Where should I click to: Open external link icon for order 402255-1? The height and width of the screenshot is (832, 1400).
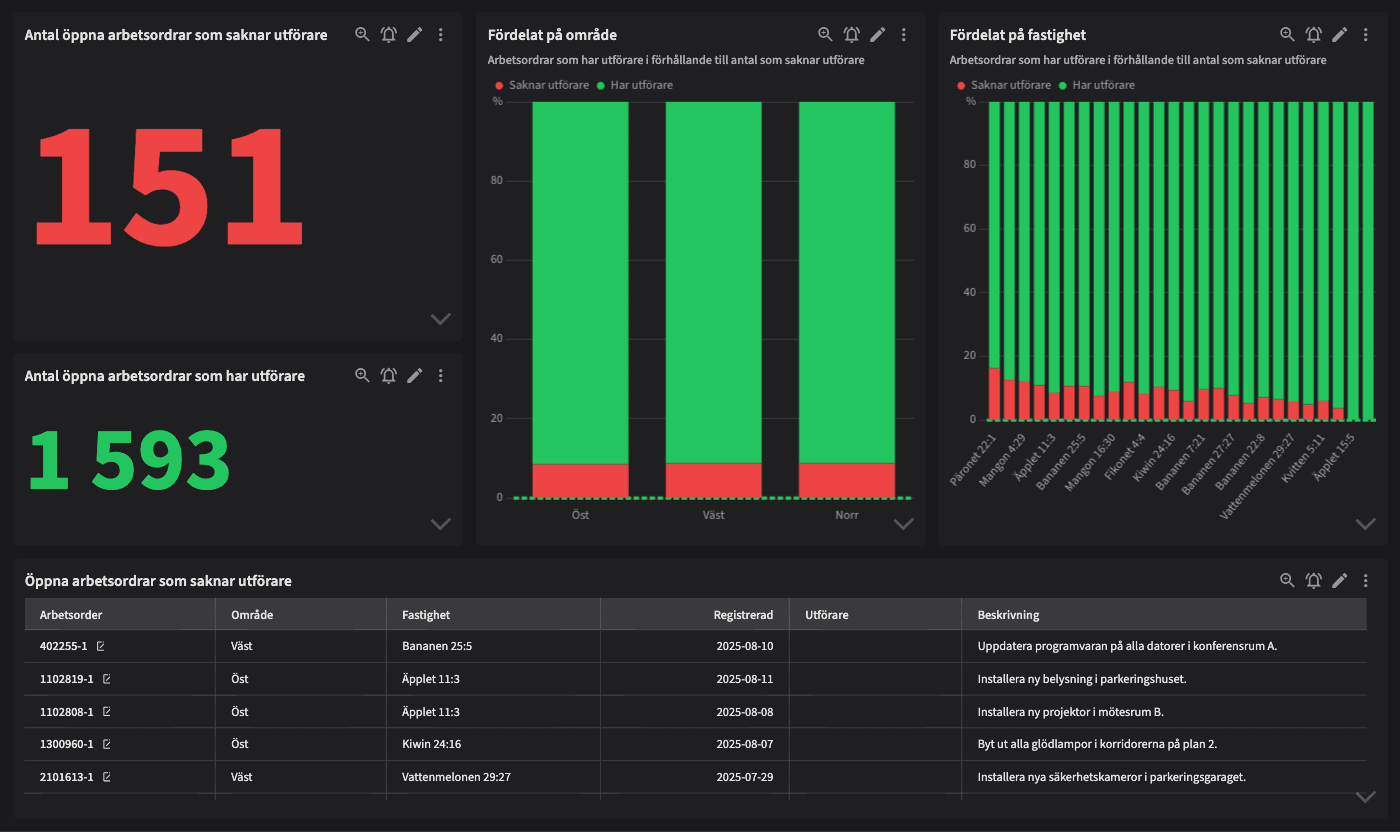[100, 646]
